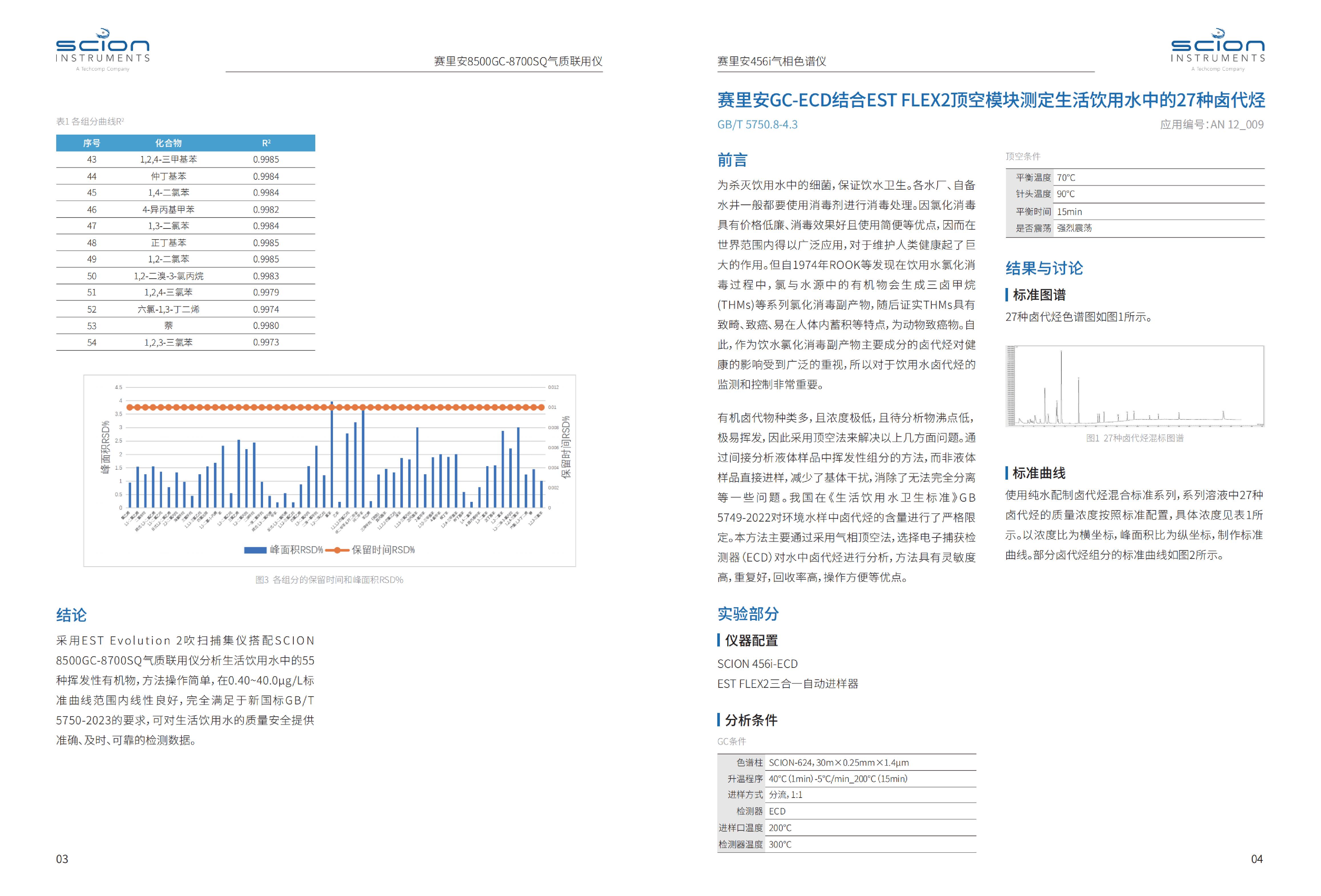
Task: Select compound 1,2,3-三氯苯 in row 54
Action: [168, 342]
